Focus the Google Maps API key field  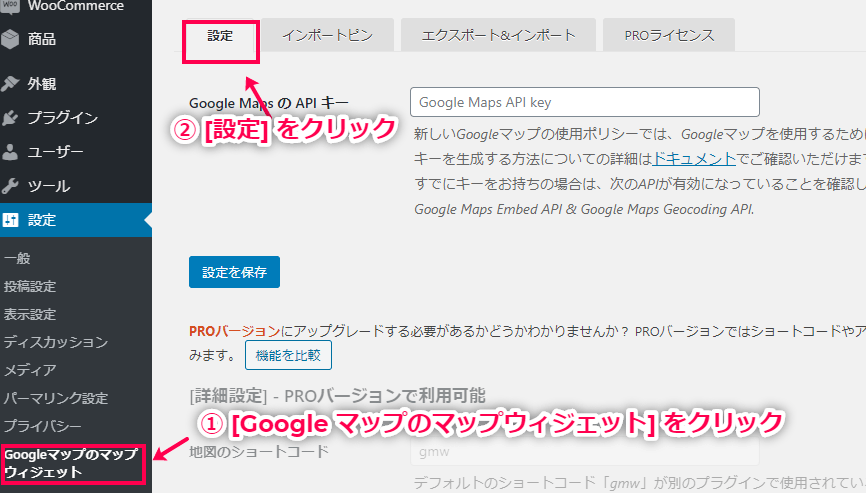pyautogui.click(x=584, y=102)
